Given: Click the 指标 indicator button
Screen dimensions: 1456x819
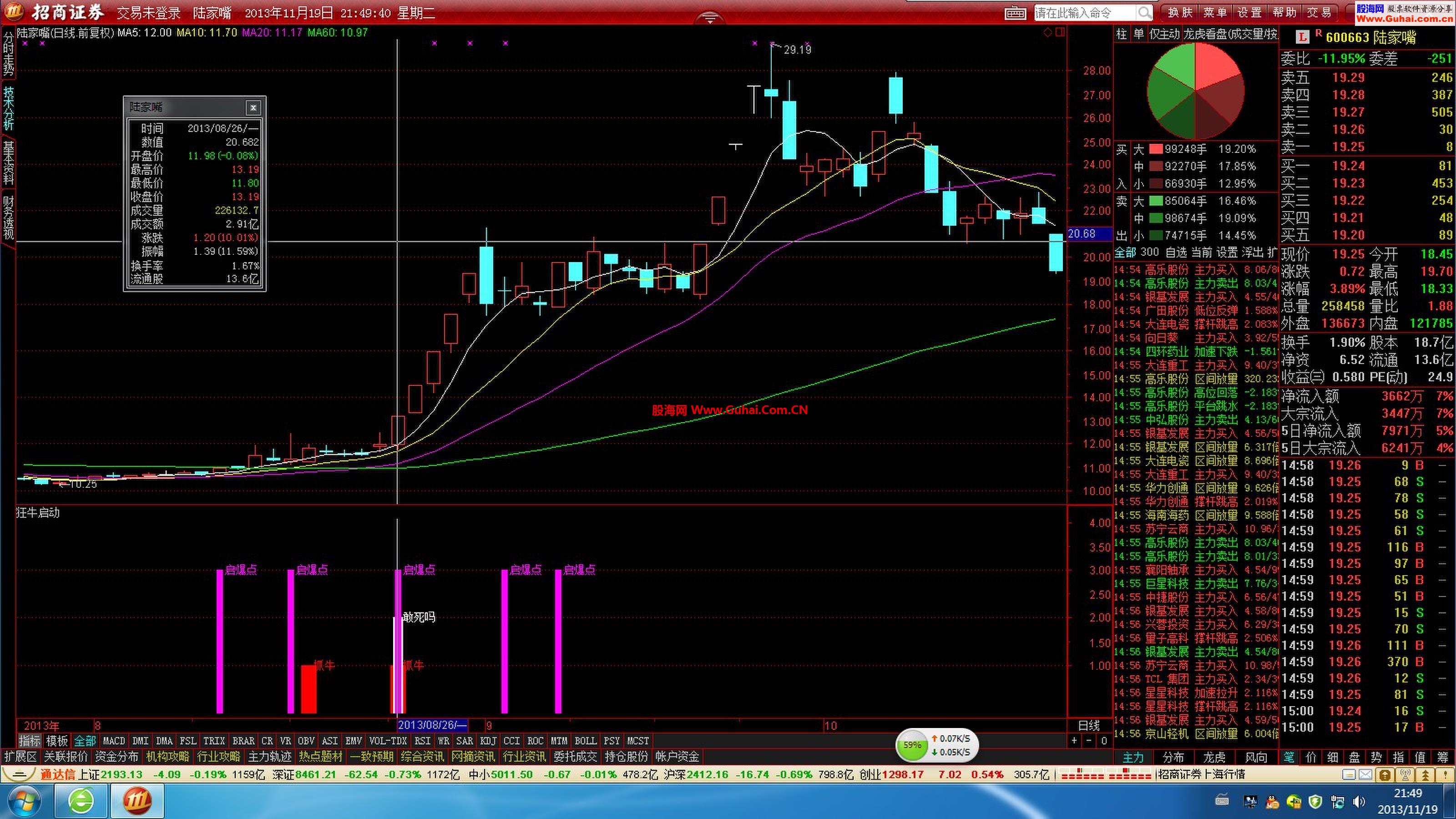Looking at the screenshot, I should pos(30,740).
